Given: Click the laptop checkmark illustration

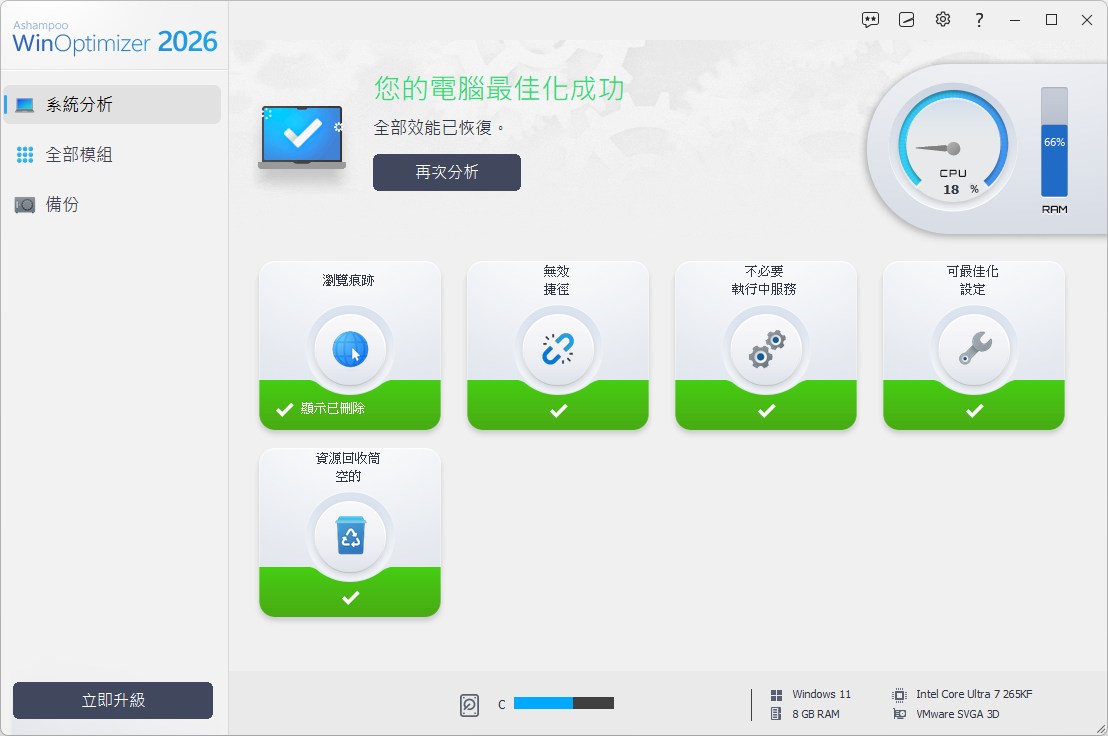Looking at the screenshot, I should click(x=302, y=137).
